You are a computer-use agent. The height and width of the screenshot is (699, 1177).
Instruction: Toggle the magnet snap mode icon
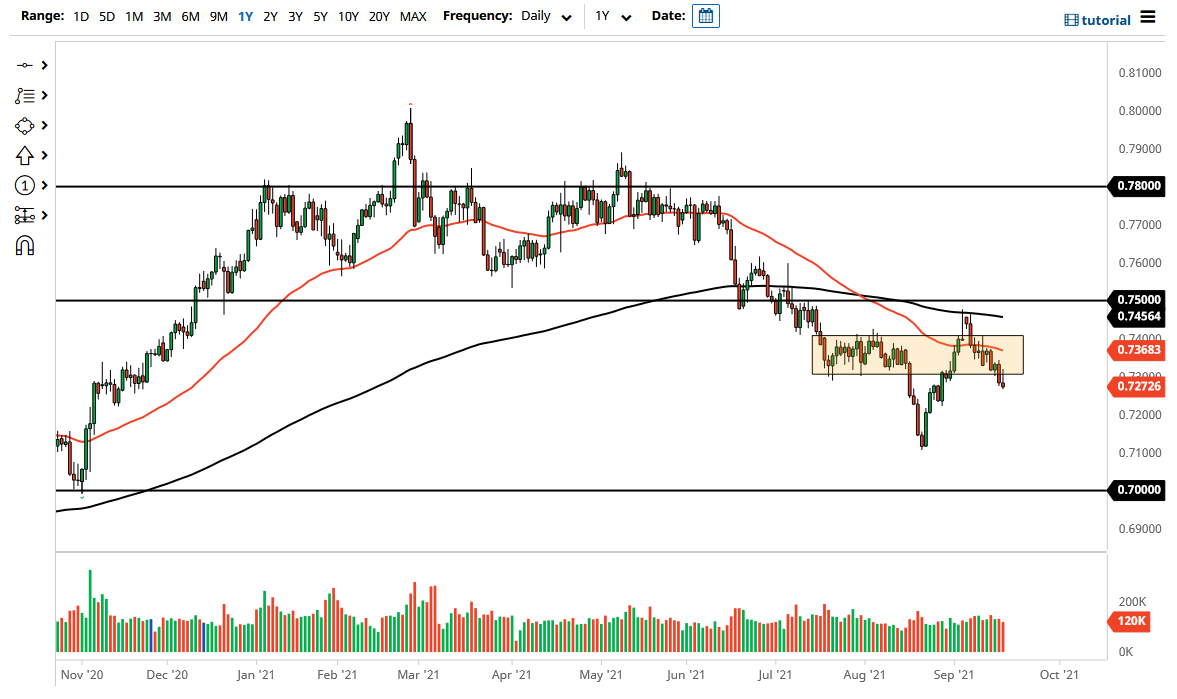(x=24, y=246)
